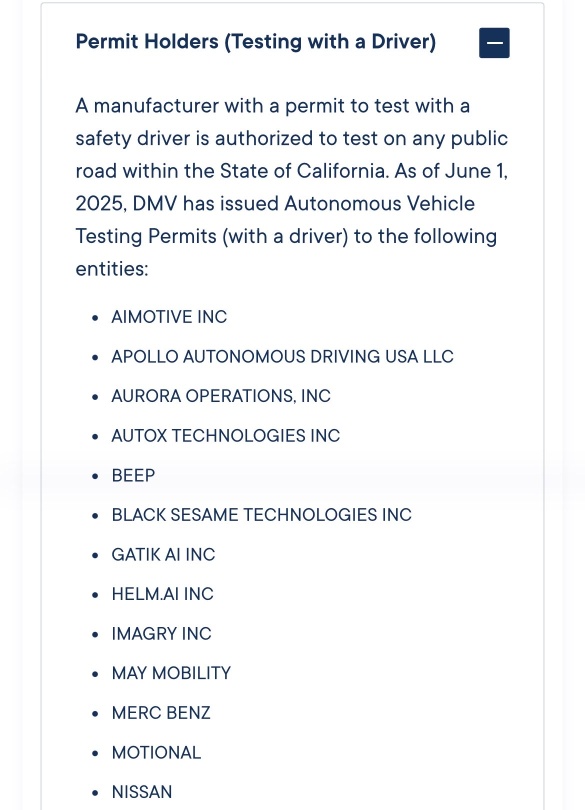The width and height of the screenshot is (585, 810).
Task: Click the bullet point beside MAY MOBILITY
Action: pos(95,674)
